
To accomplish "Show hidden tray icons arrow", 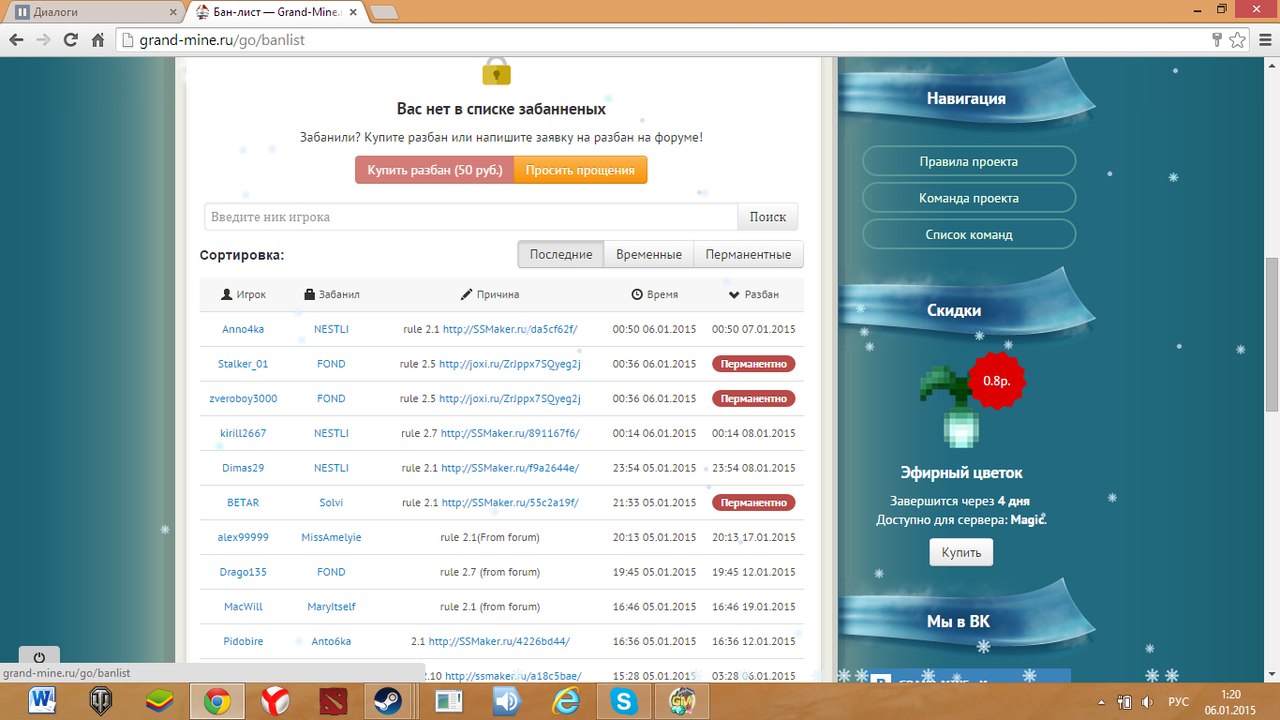I will click(1103, 701).
